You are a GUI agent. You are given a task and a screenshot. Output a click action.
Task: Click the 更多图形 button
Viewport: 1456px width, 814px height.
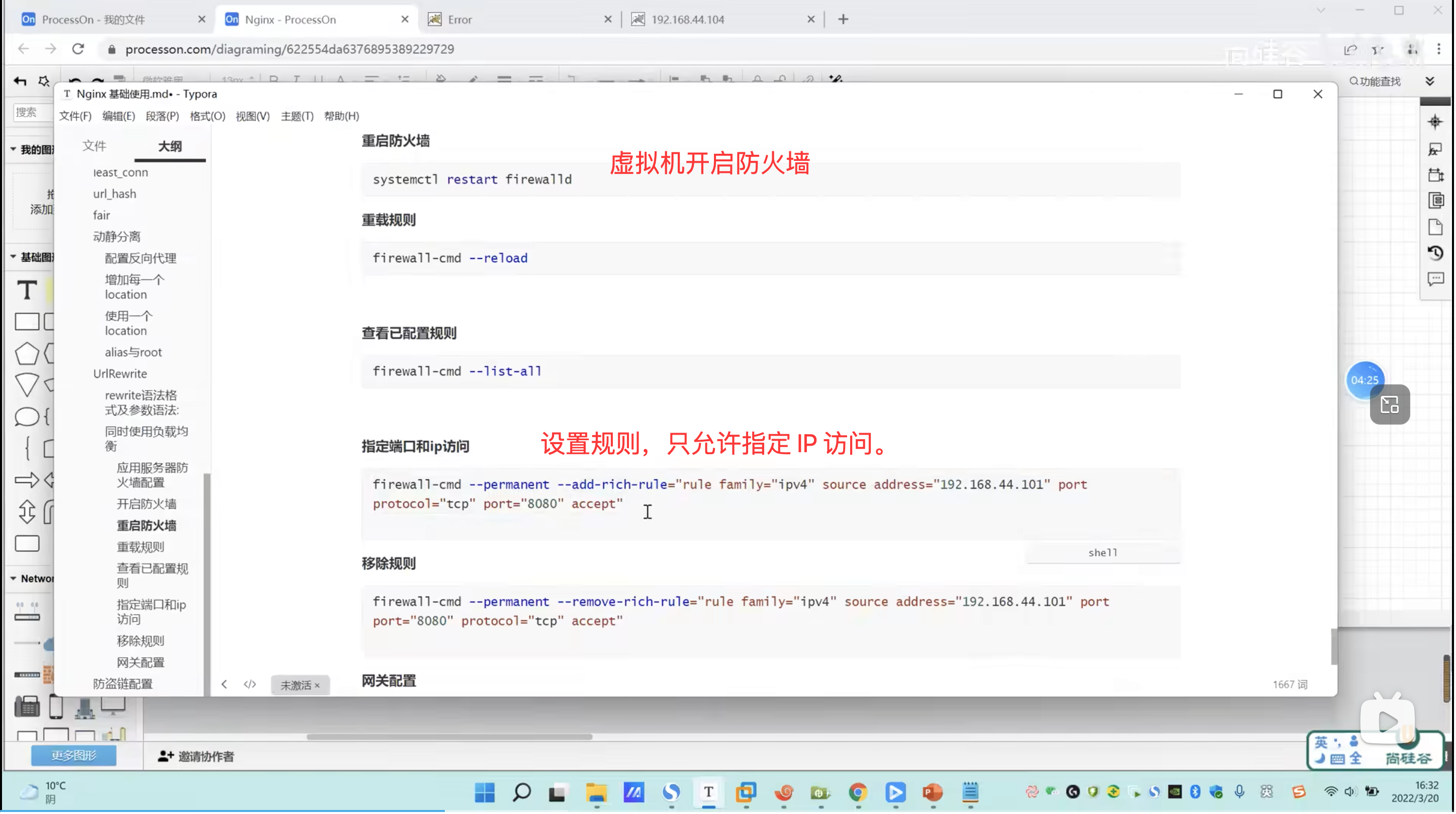[x=73, y=756]
